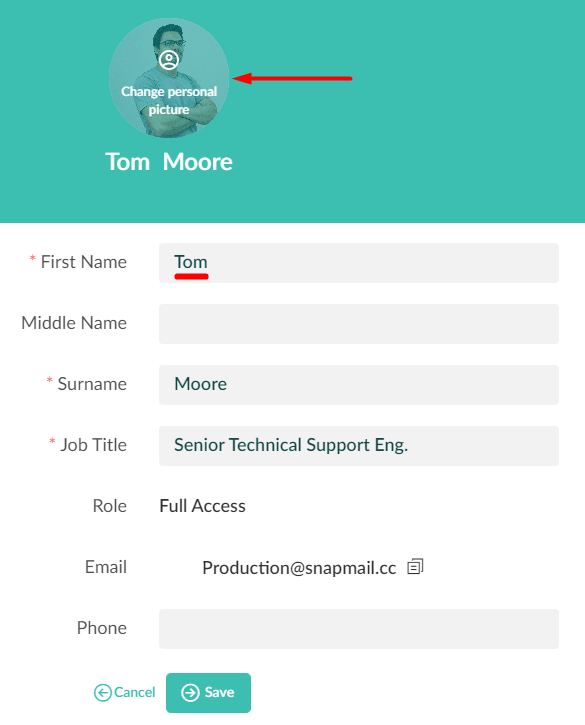The height and width of the screenshot is (725, 585).
Task: Select Tom Moore's profile photo thumbnail
Action: pyautogui.click(x=169, y=78)
